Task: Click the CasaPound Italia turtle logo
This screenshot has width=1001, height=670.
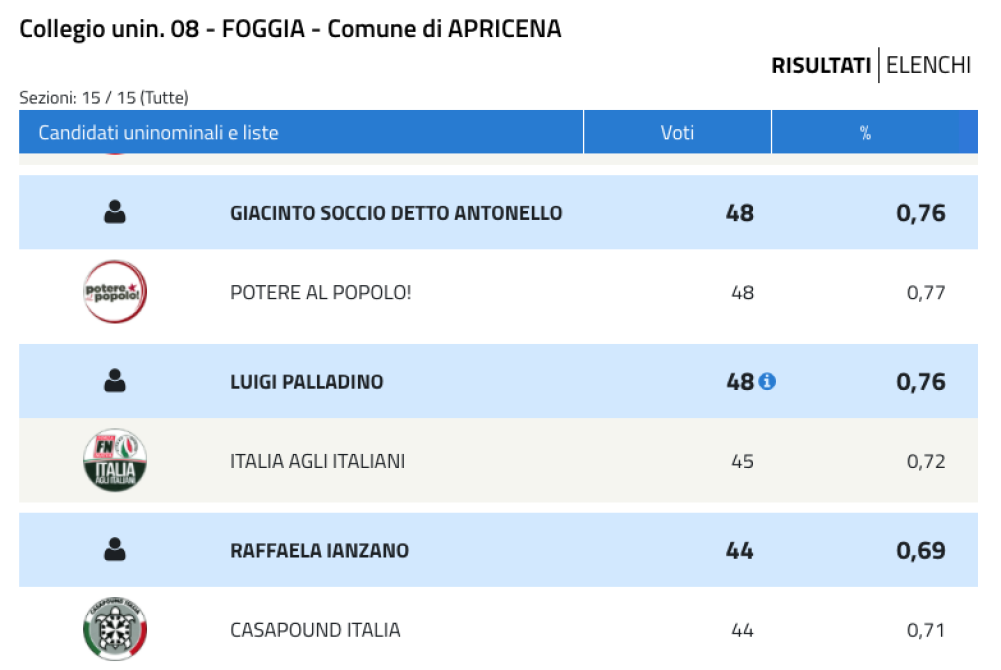Action: (x=115, y=629)
